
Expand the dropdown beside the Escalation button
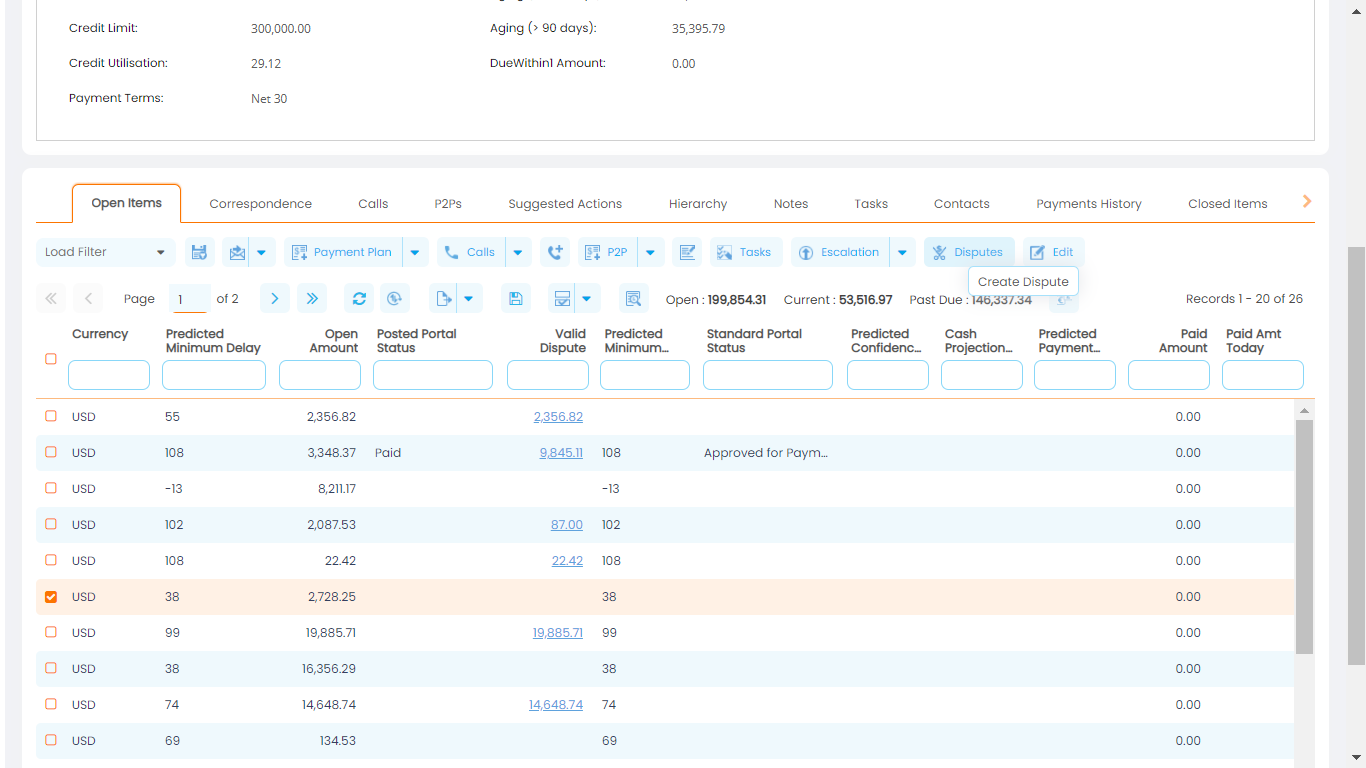pos(902,252)
